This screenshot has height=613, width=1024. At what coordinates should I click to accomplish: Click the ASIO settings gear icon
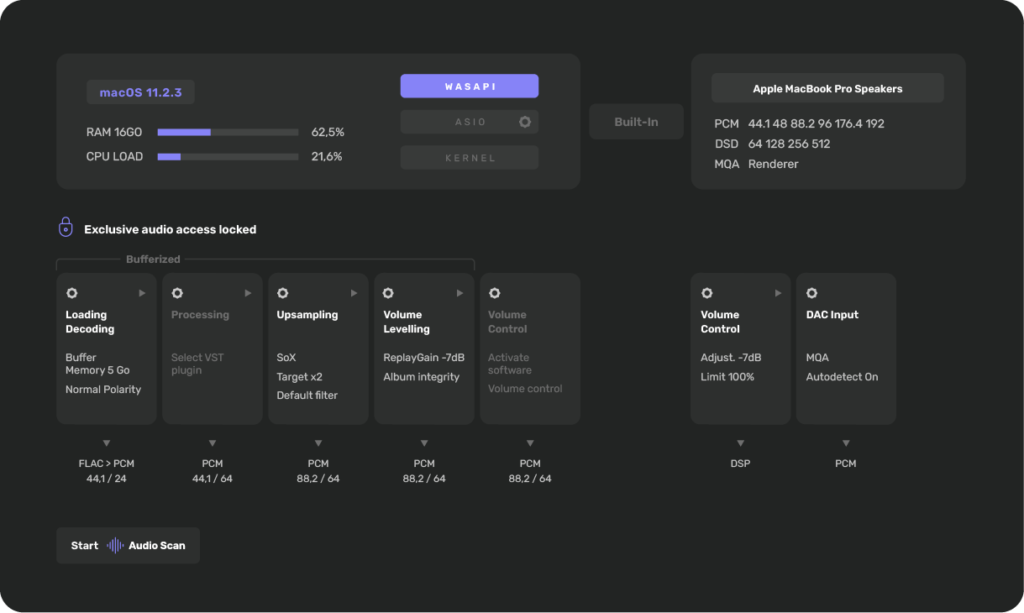tap(525, 122)
